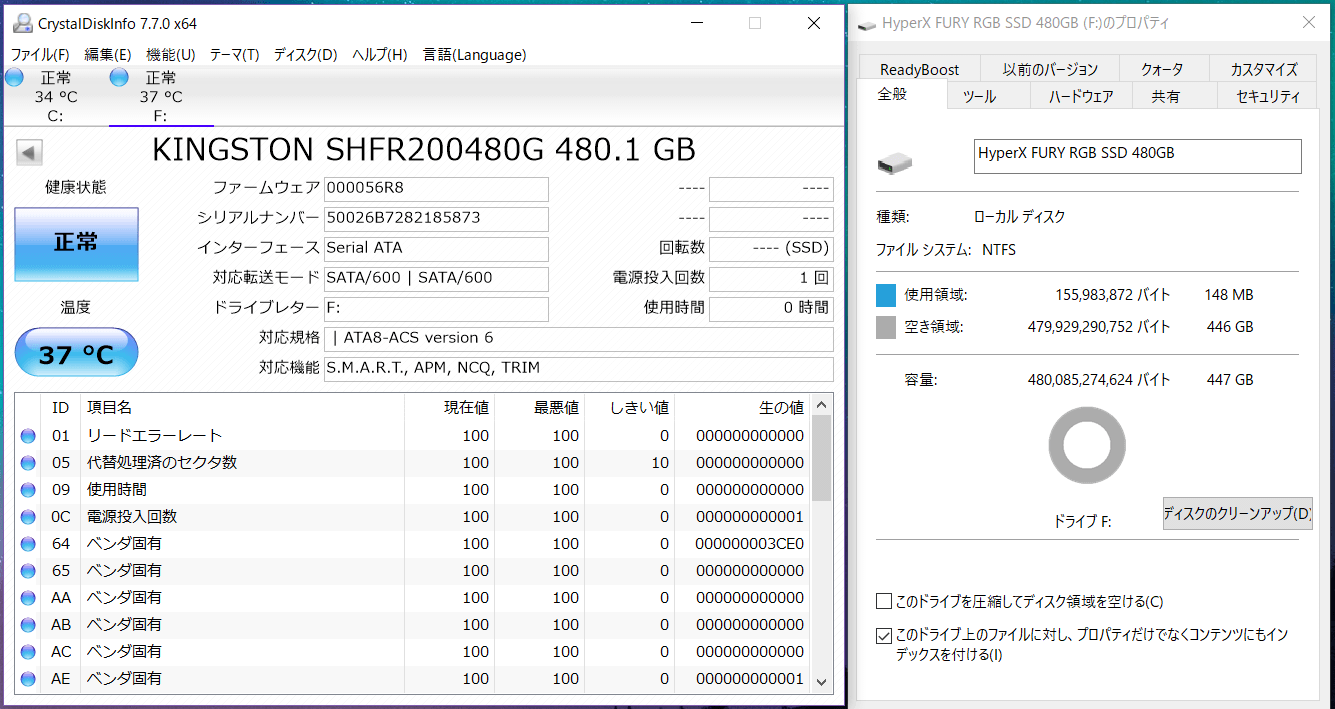Viewport: 1335px width, 709px height.
Task: Select the F: drive status orb
Action: pos(119,77)
